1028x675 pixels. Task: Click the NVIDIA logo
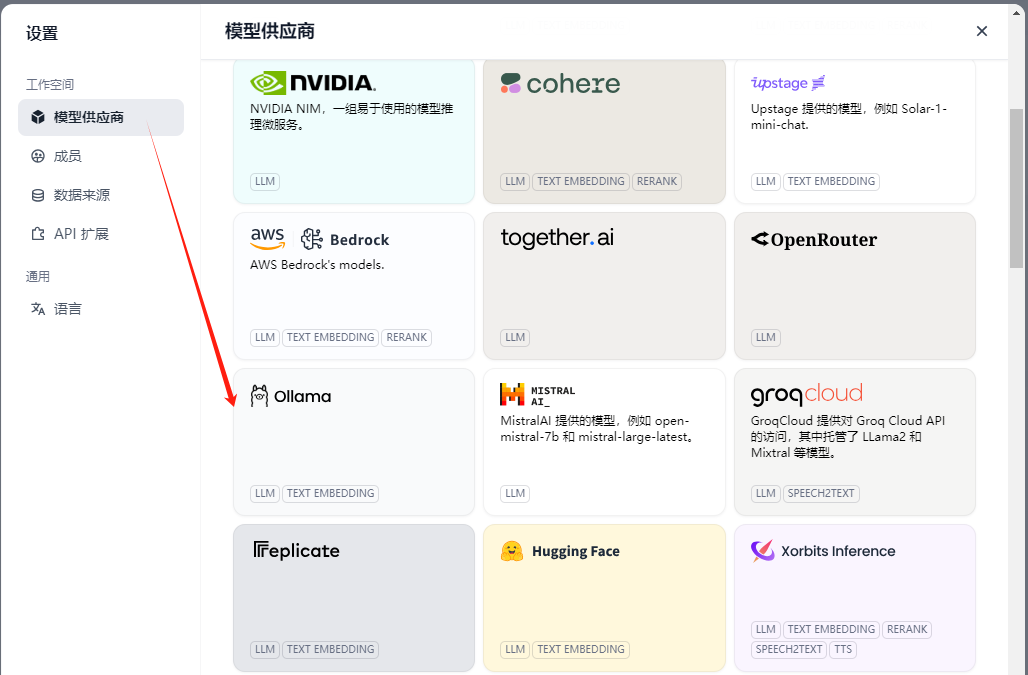click(x=313, y=83)
